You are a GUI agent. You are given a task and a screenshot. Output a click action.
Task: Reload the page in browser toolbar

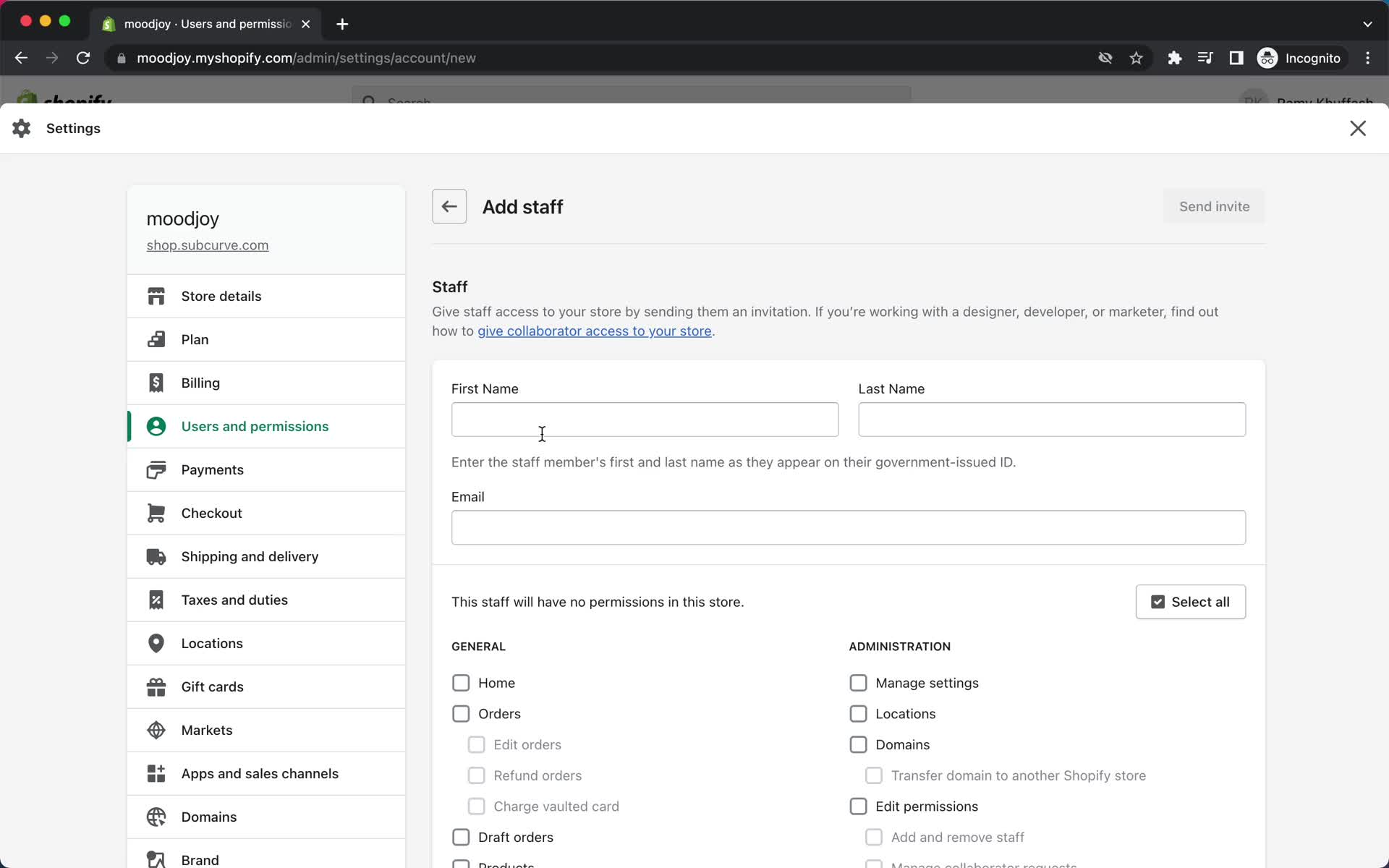83,58
